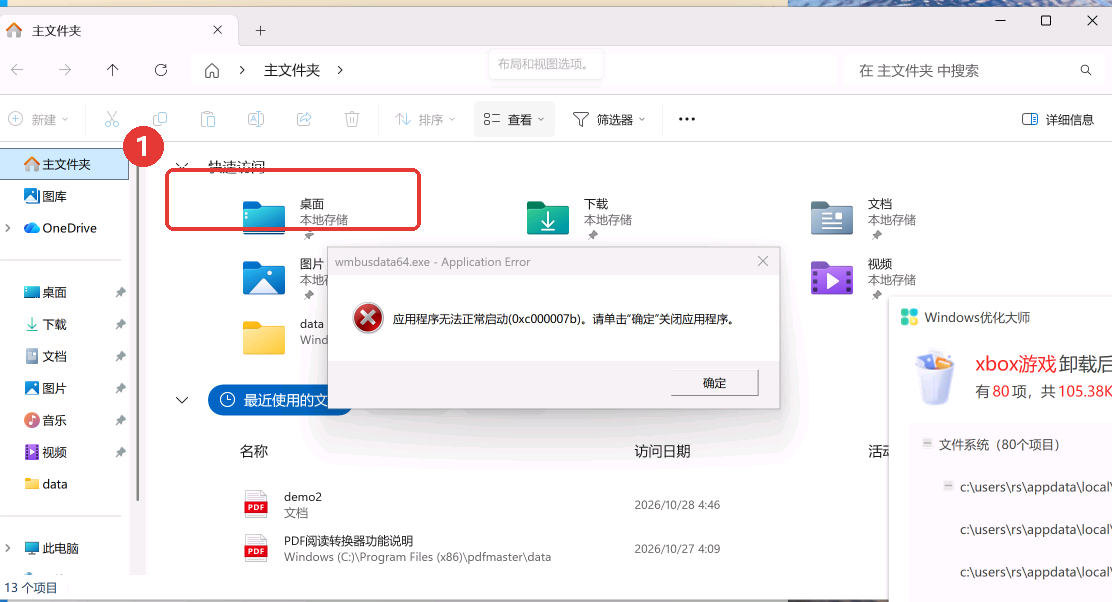Unpin 桌面 in the sidebar
Viewport: 1112px width, 602px height.
click(120, 292)
